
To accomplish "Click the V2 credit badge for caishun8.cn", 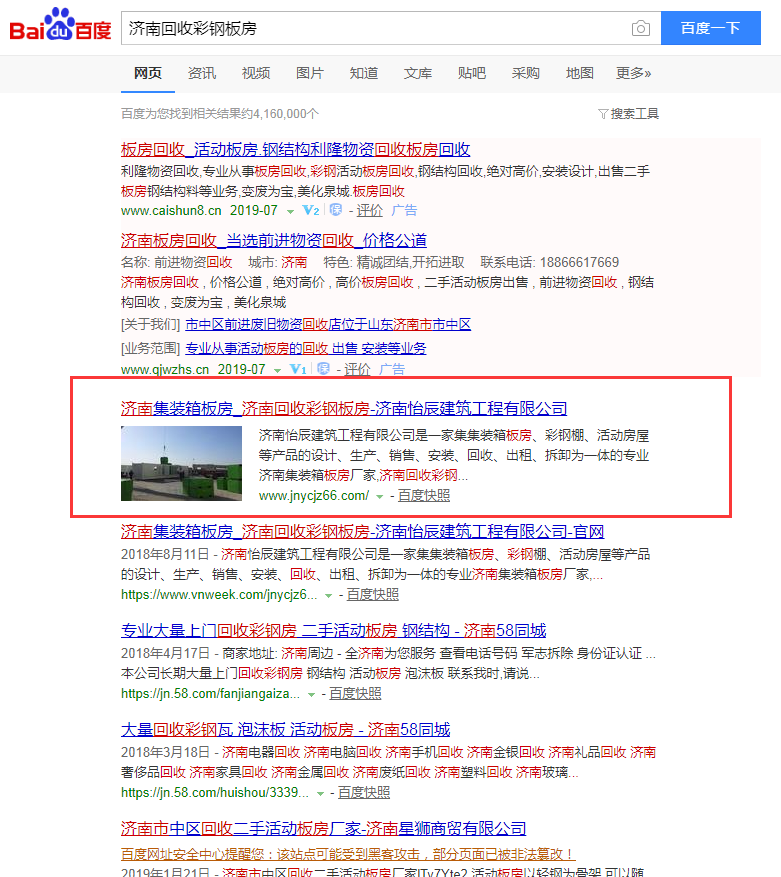I will (x=311, y=211).
